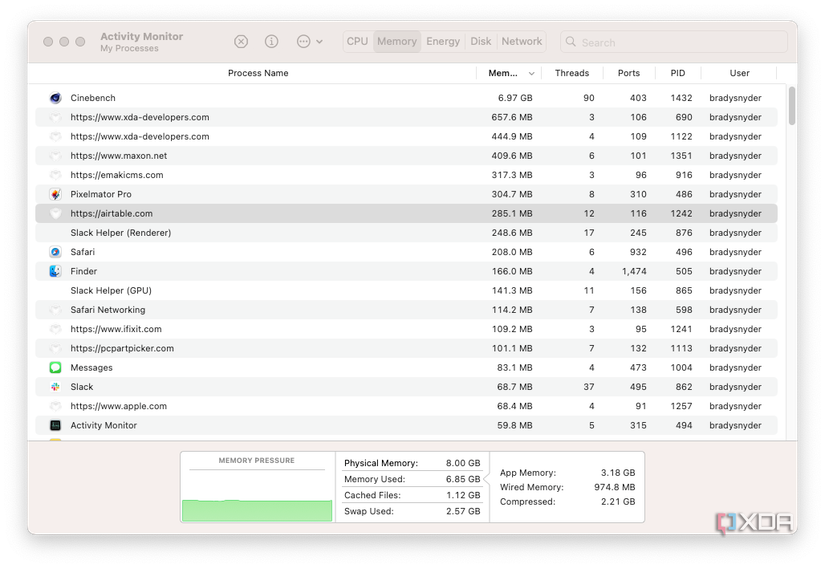Select the Activity Monitor process name

pyautogui.click(x=104, y=425)
